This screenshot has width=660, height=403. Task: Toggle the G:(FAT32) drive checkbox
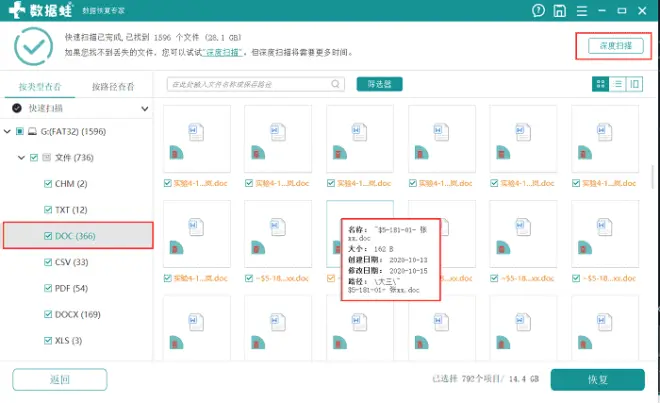pyautogui.click(x=20, y=131)
